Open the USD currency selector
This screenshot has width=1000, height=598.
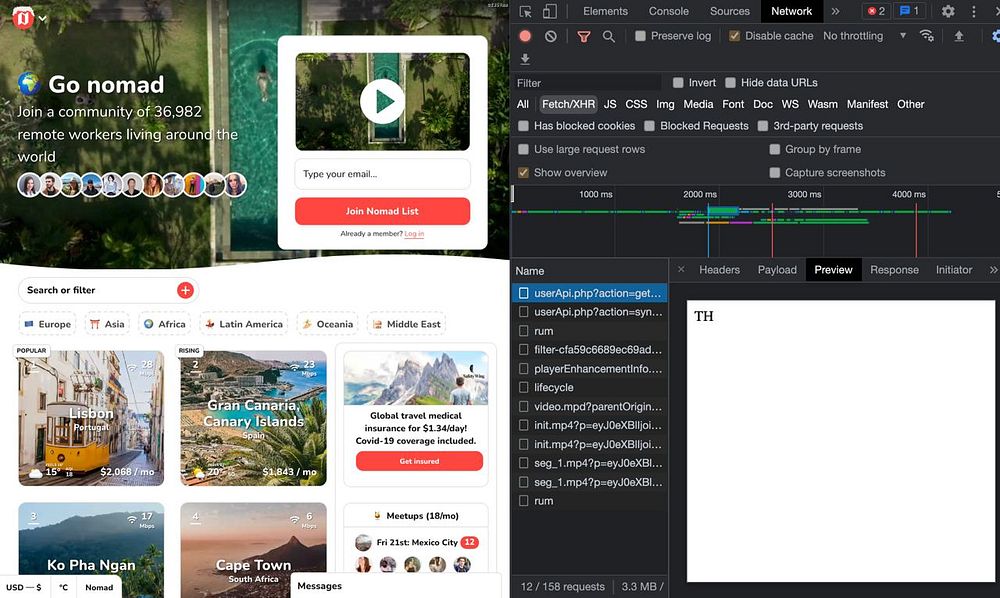pos(24,587)
